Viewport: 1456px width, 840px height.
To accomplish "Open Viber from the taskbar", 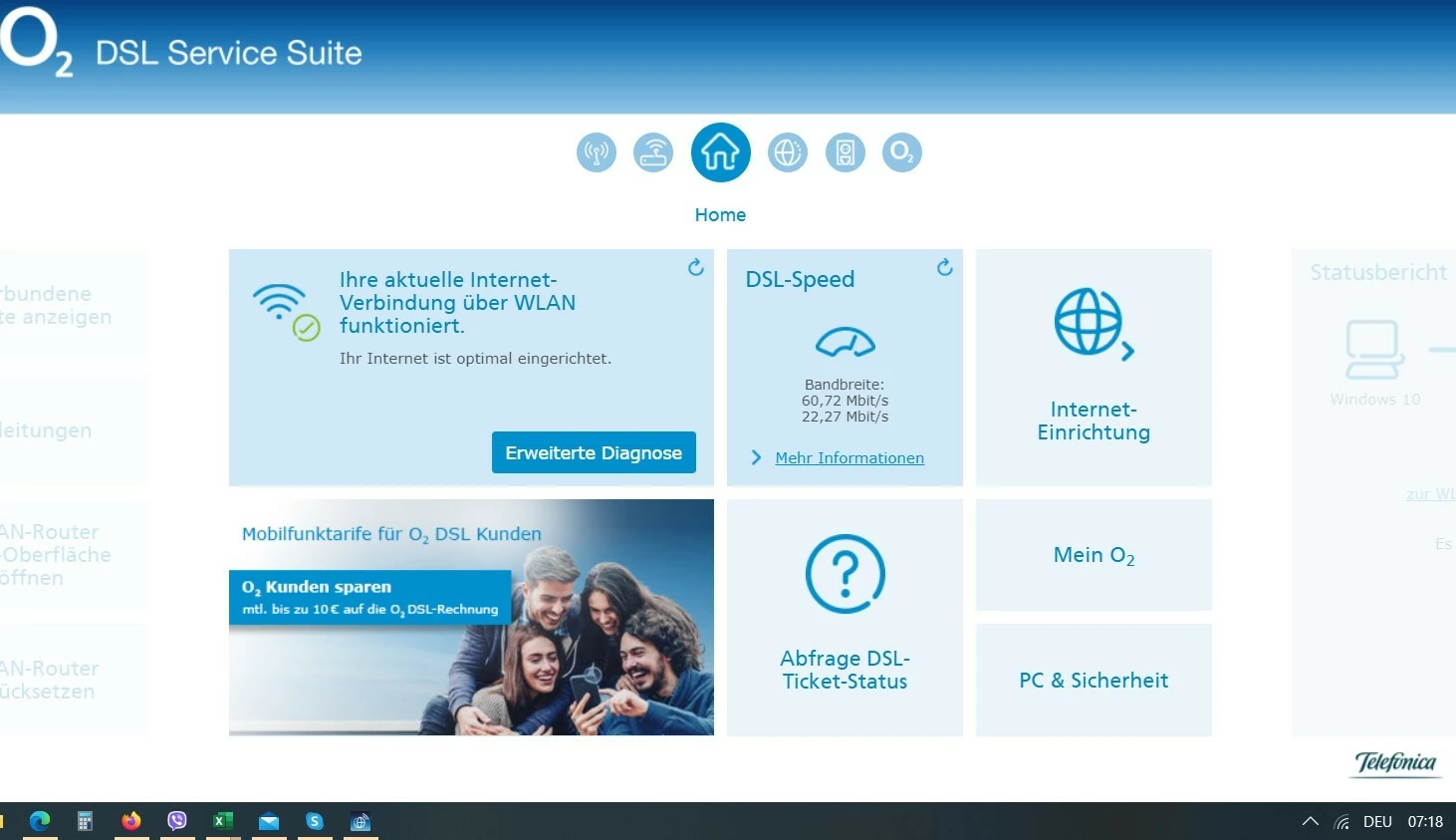I will pyautogui.click(x=177, y=821).
